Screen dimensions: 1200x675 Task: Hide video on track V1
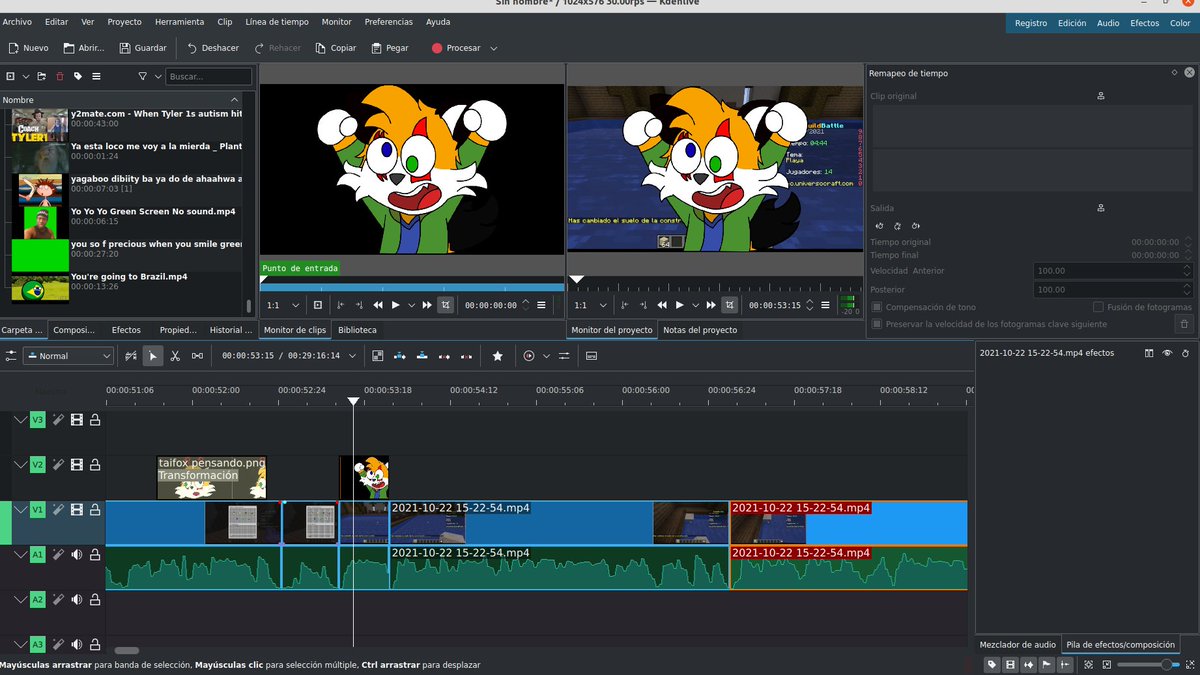coord(76,510)
